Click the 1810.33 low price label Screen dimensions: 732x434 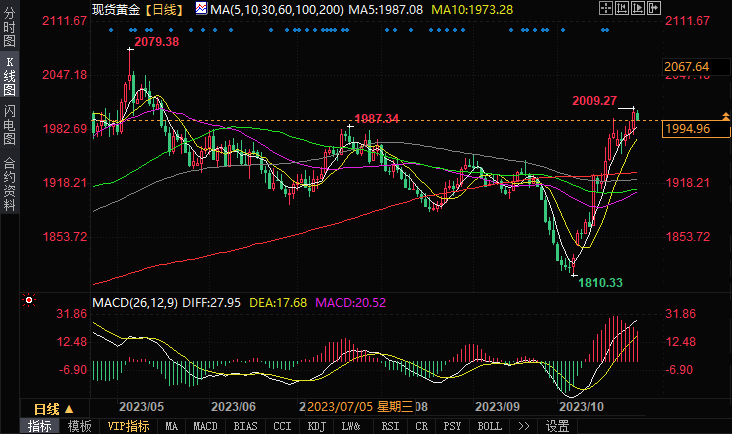tap(600, 282)
